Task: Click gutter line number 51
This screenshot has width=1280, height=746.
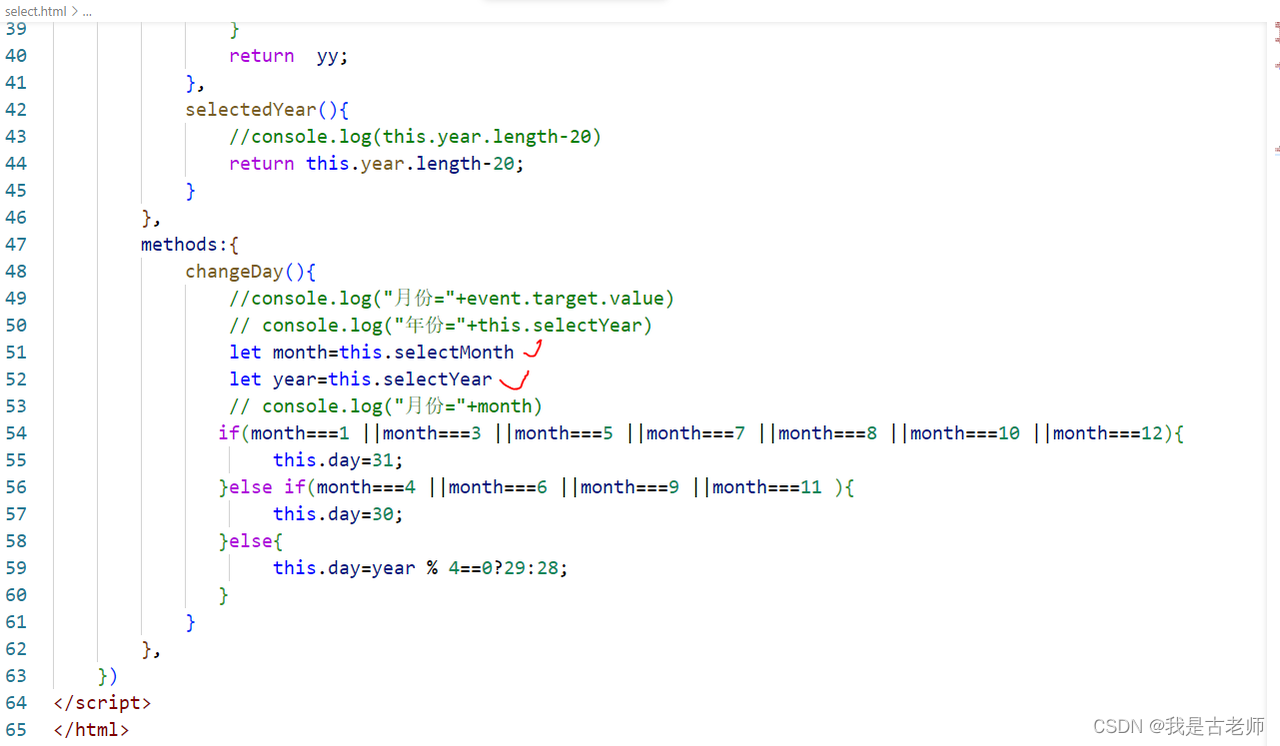Action: tap(16, 353)
